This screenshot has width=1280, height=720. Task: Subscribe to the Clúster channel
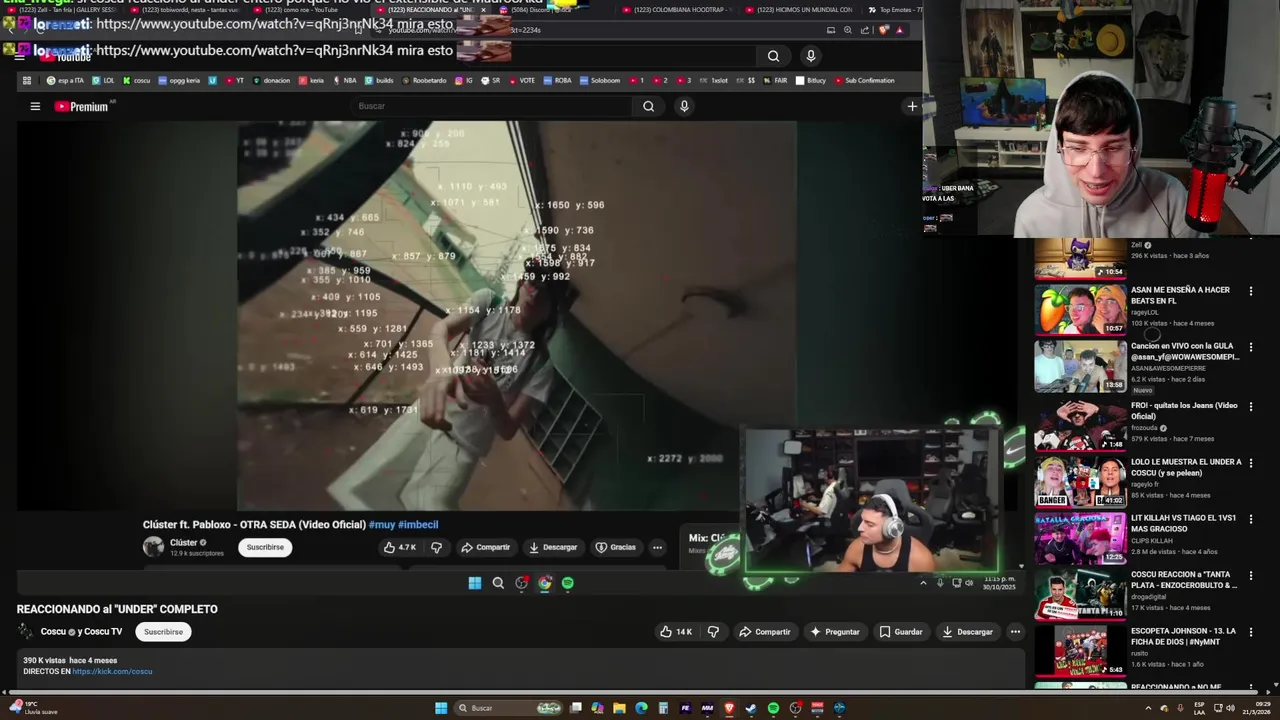tap(265, 547)
